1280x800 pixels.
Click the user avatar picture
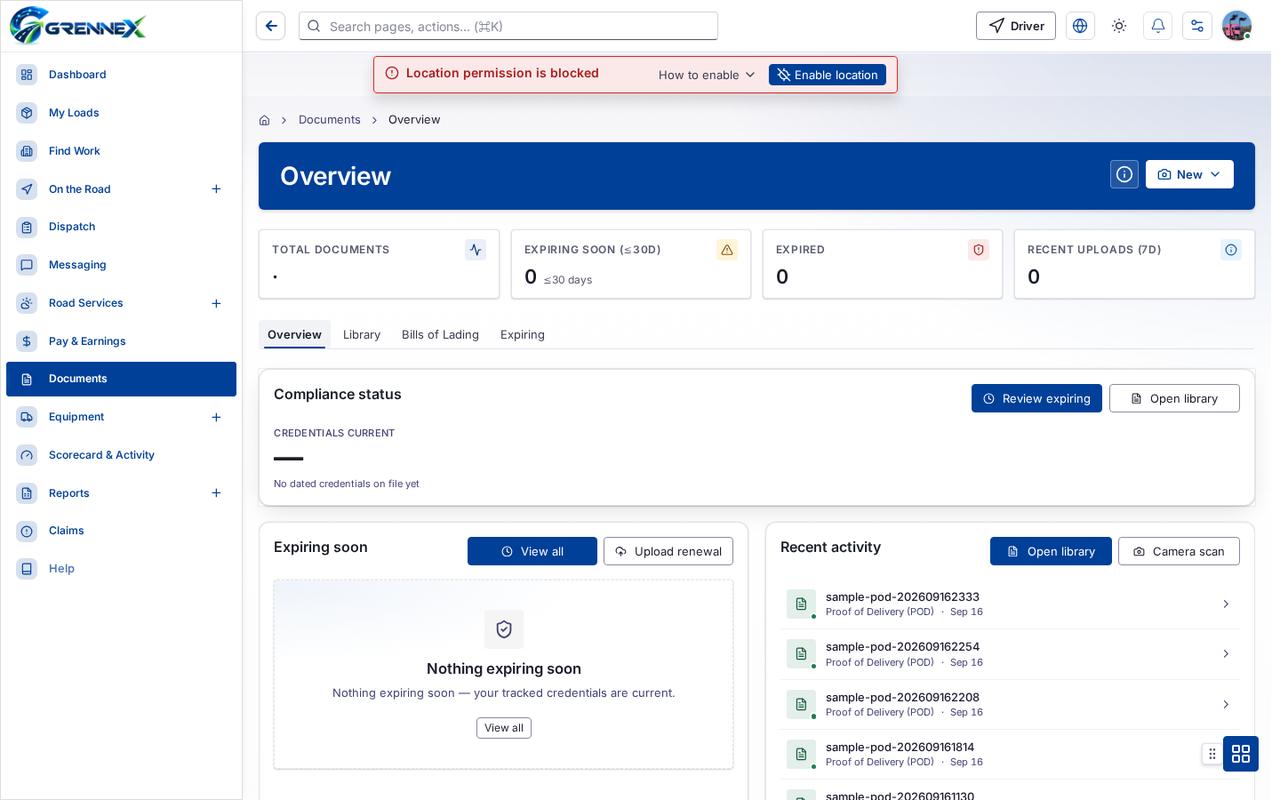(1237, 26)
